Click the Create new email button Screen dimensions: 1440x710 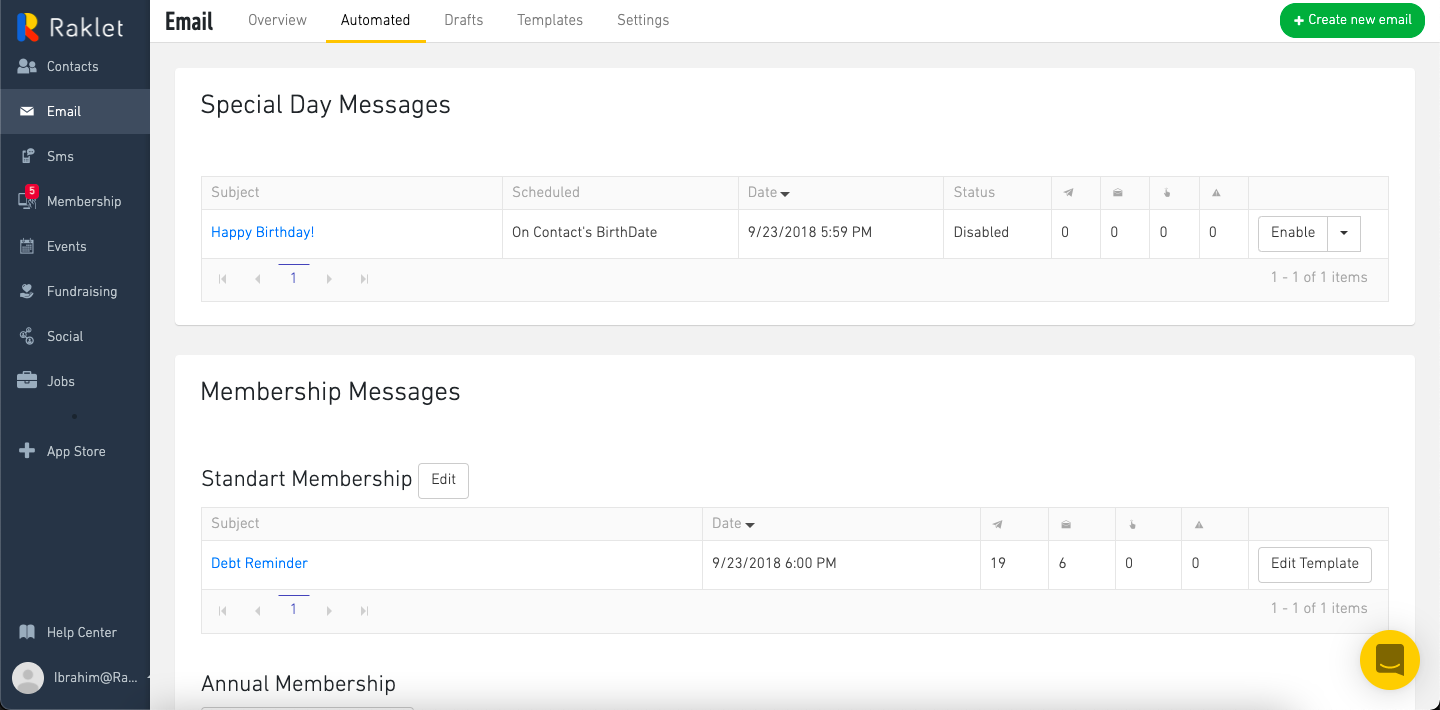point(1352,20)
